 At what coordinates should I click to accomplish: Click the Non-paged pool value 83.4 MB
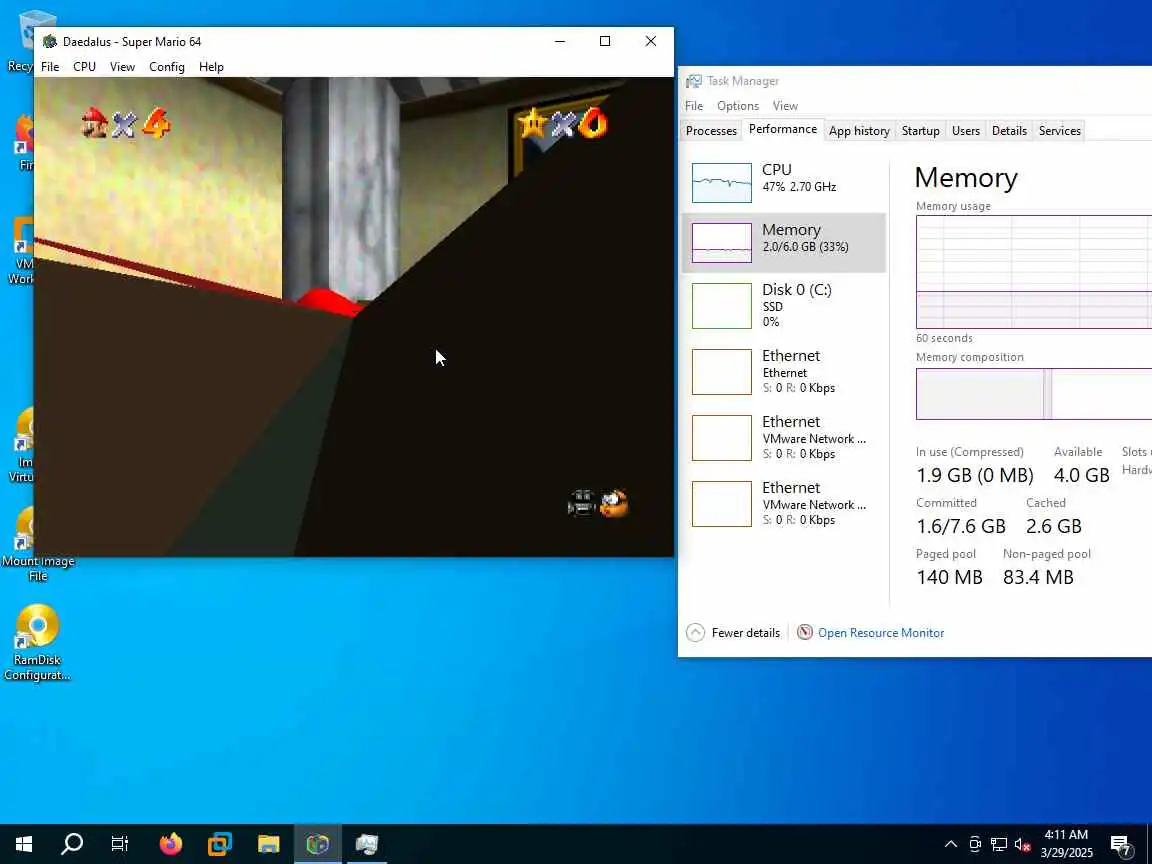[1038, 577]
